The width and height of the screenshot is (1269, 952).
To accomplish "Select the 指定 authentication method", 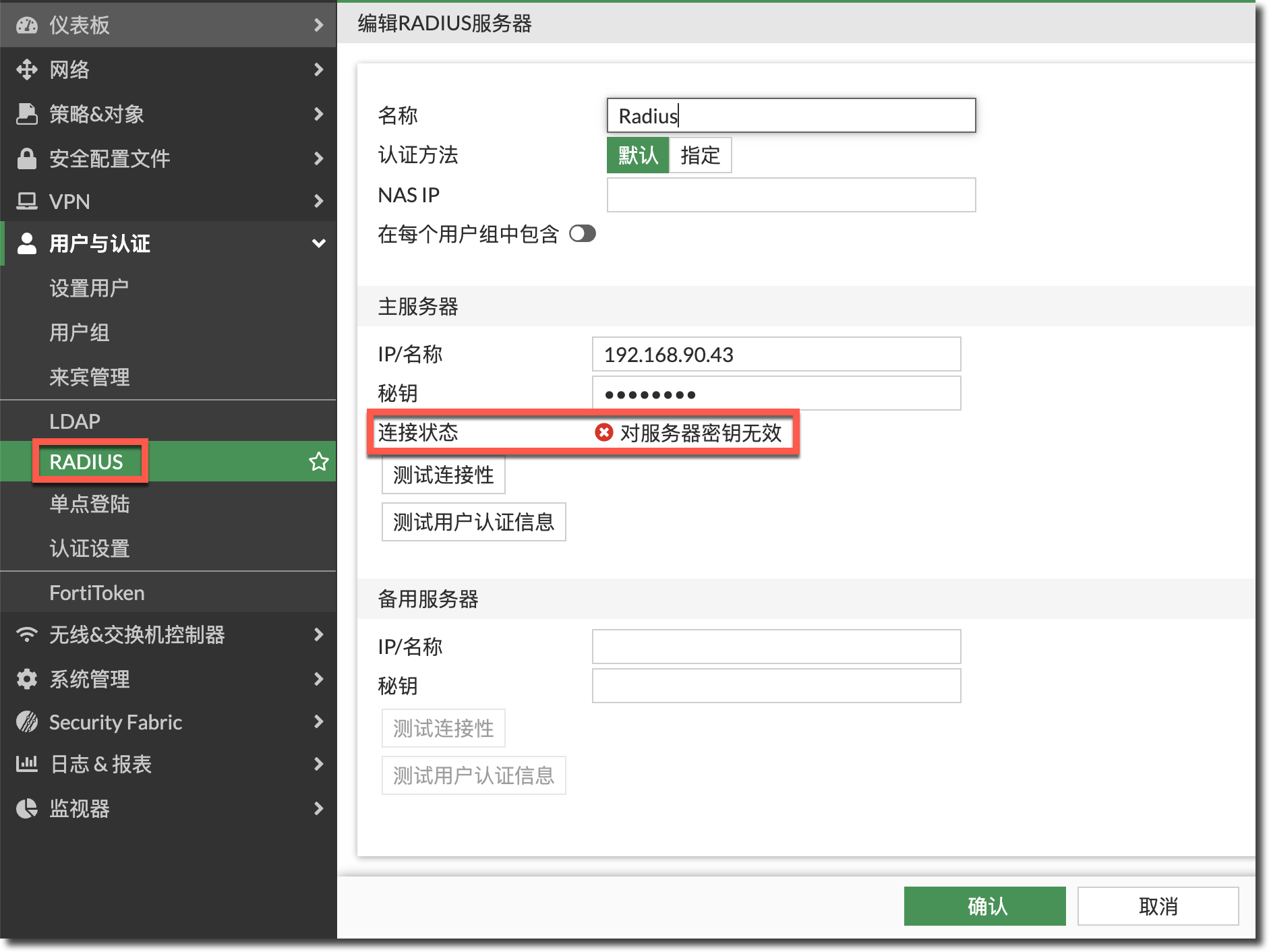I will point(700,155).
